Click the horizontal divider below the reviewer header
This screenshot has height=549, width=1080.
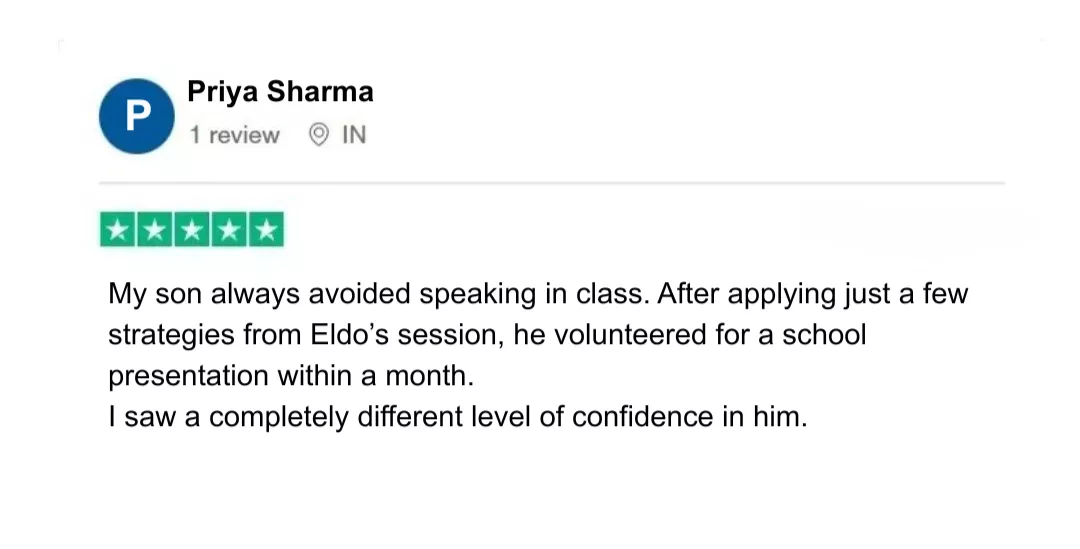pyautogui.click(x=551, y=184)
